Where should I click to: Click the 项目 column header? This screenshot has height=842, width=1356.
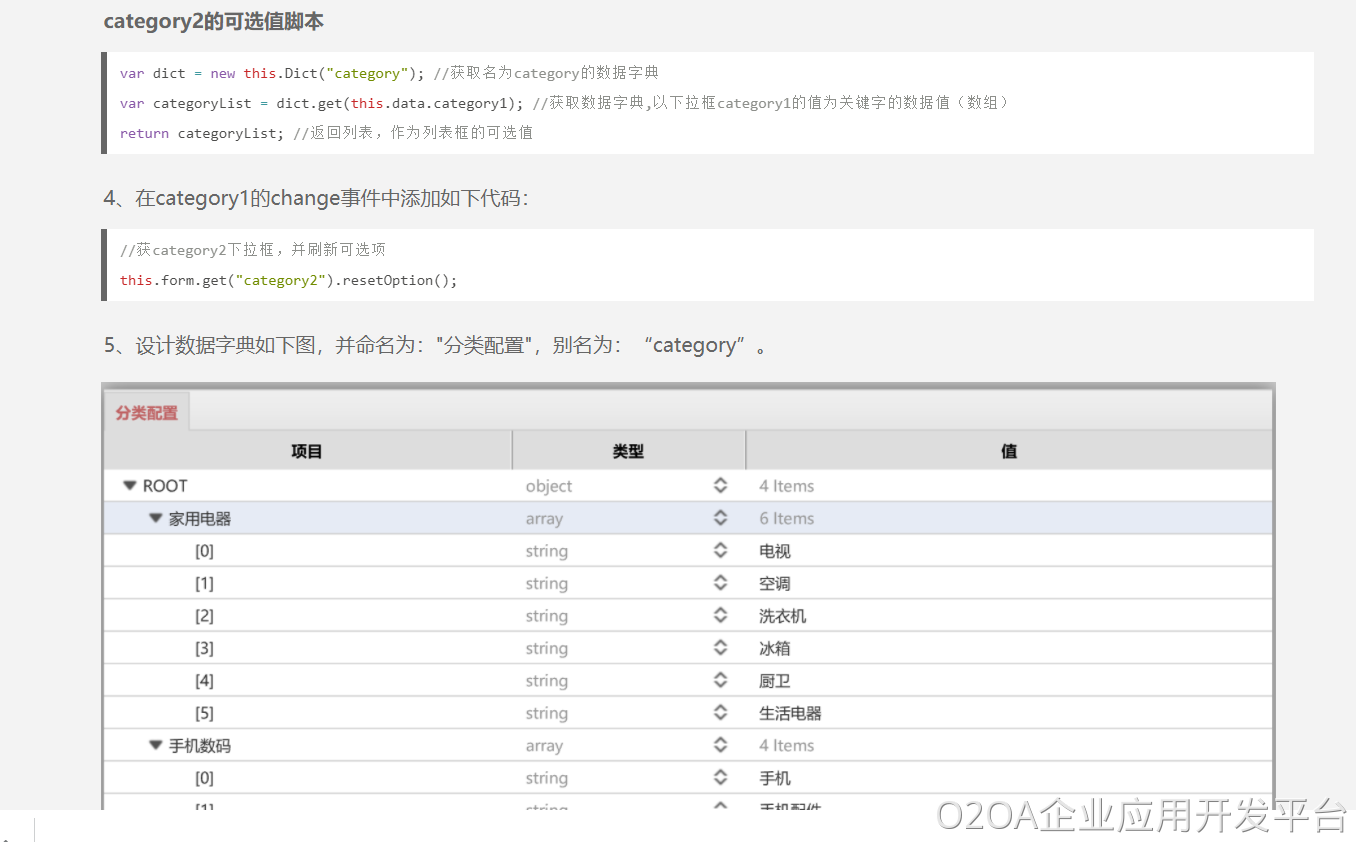(307, 451)
